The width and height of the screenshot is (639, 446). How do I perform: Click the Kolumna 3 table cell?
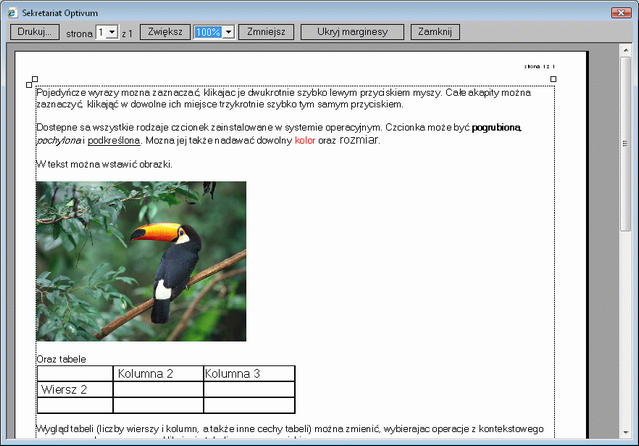tap(249, 373)
